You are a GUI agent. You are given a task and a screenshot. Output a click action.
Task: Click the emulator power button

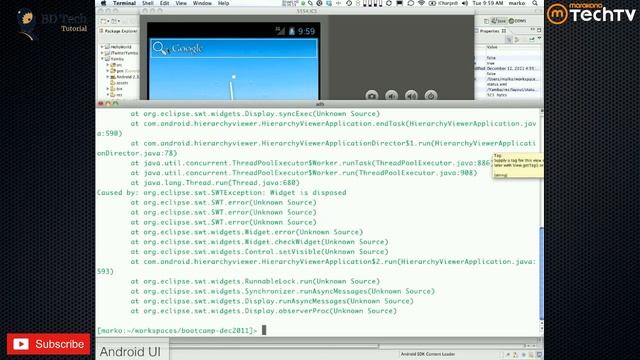[431, 96]
